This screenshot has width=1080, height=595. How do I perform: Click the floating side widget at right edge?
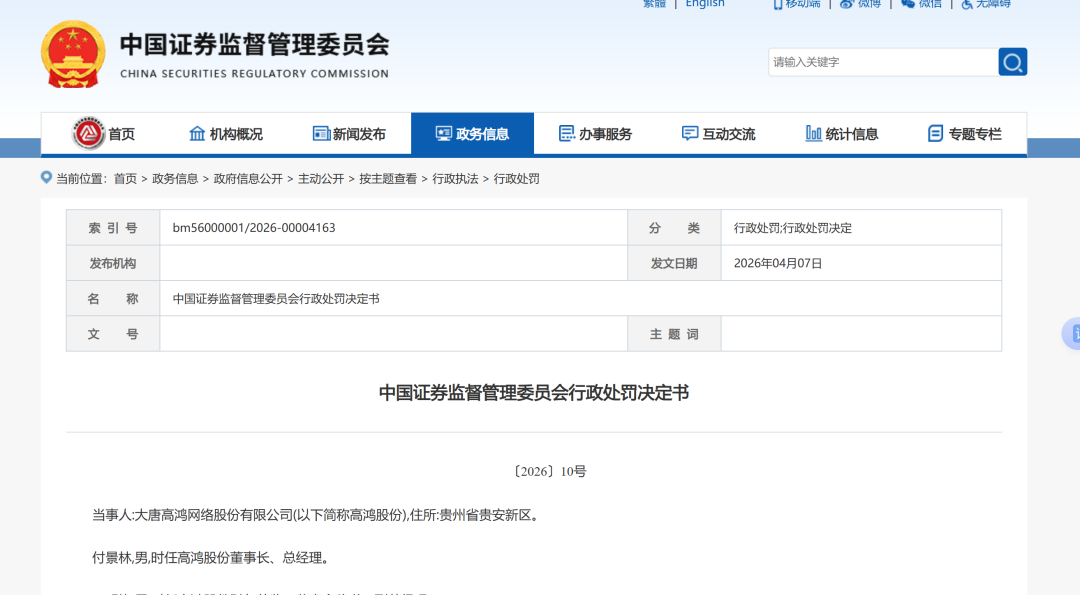pyautogui.click(x=1071, y=334)
